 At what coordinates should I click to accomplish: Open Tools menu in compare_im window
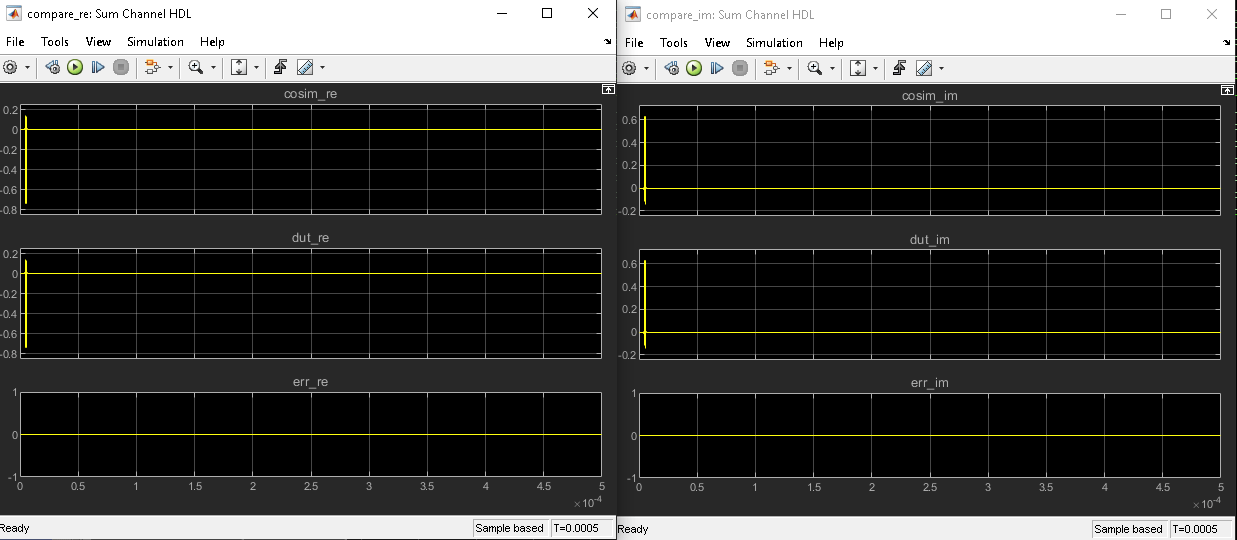[x=674, y=43]
